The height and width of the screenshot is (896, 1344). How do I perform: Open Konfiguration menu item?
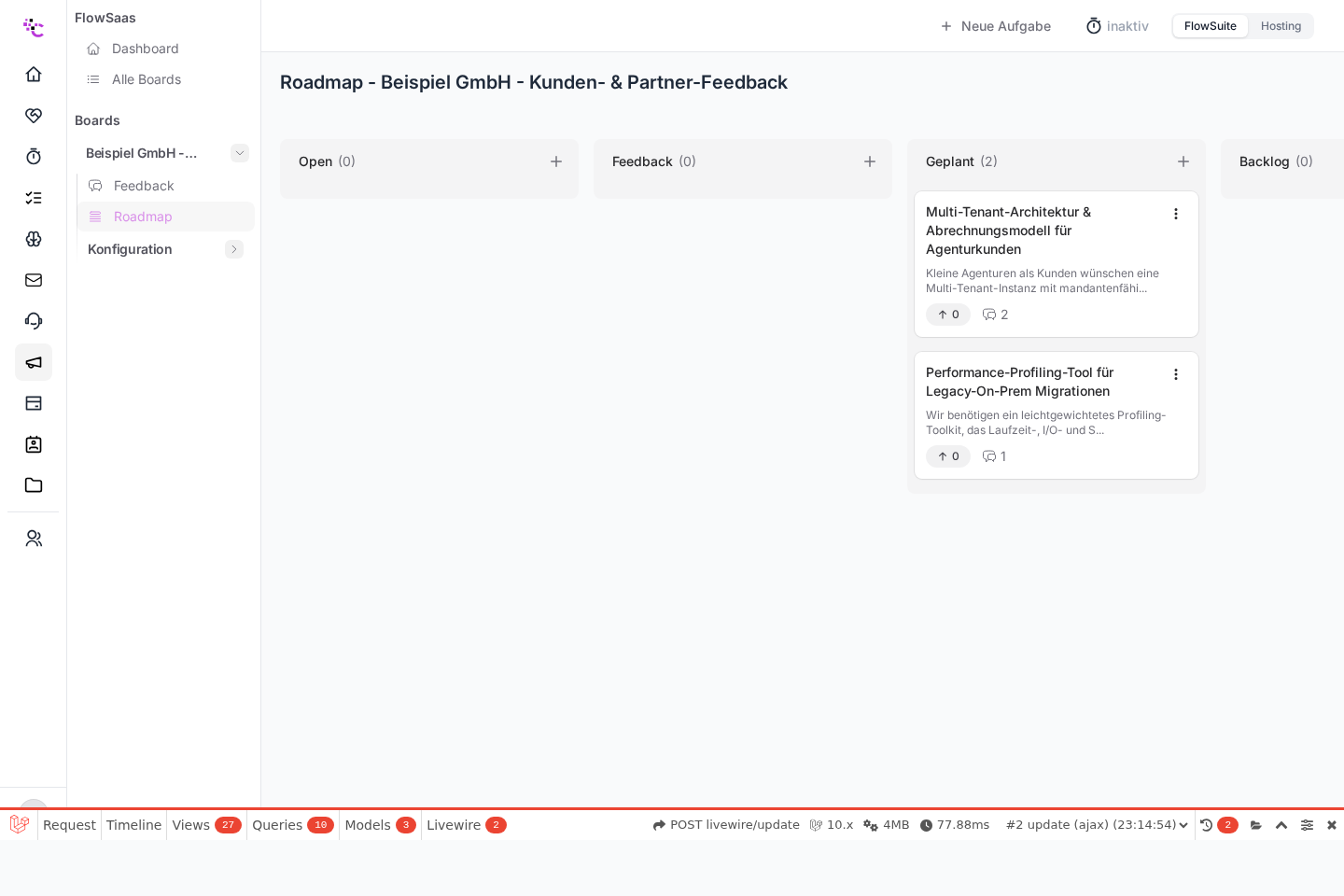click(x=130, y=249)
